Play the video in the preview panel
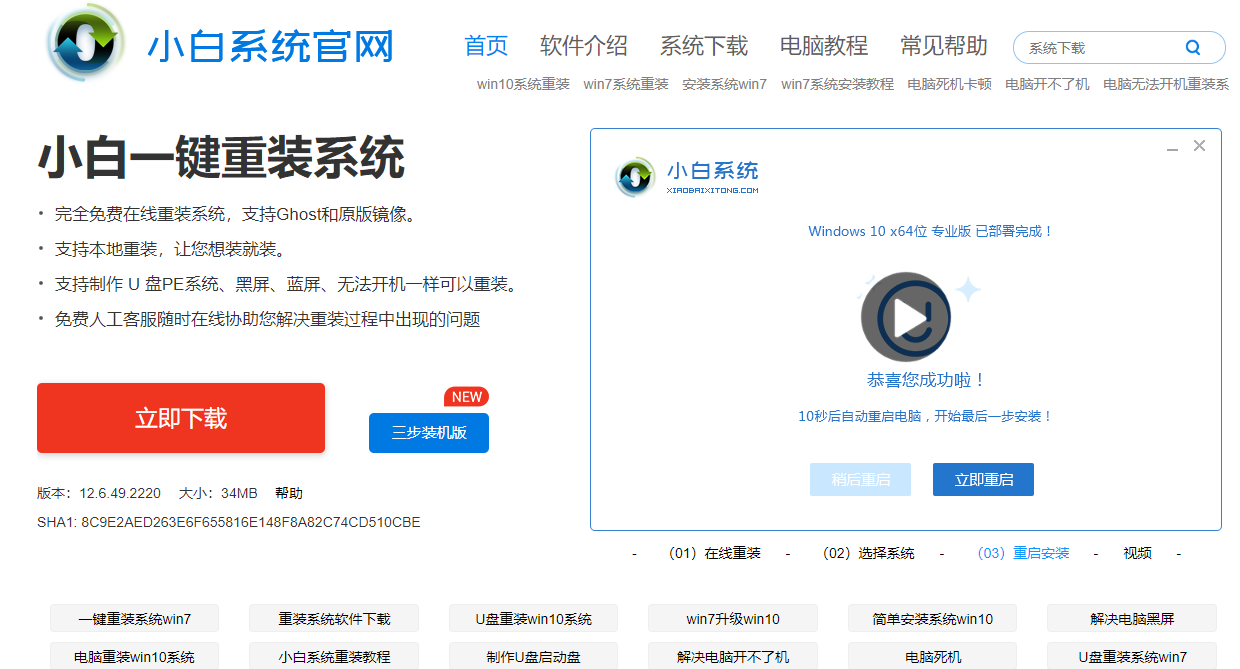 pyautogui.click(x=906, y=318)
